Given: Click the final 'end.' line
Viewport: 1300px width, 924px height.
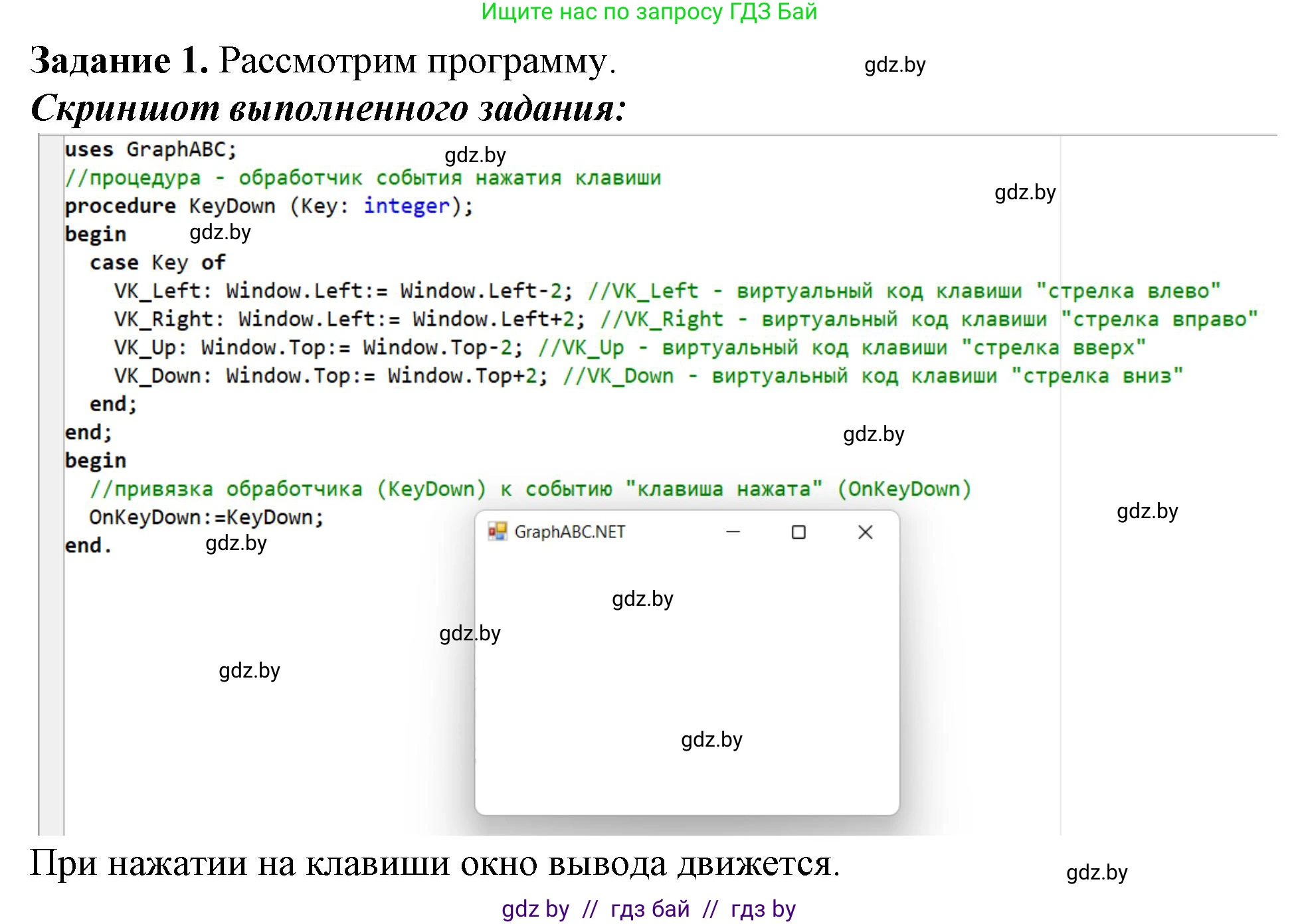Looking at the screenshot, I should point(88,545).
